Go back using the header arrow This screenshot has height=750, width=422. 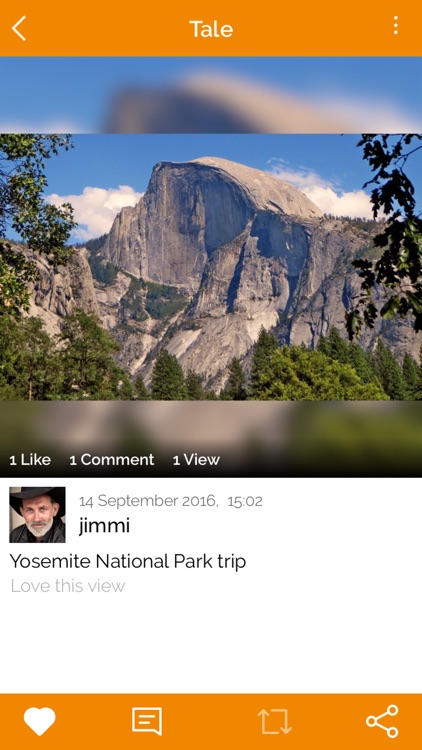click(19, 29)
